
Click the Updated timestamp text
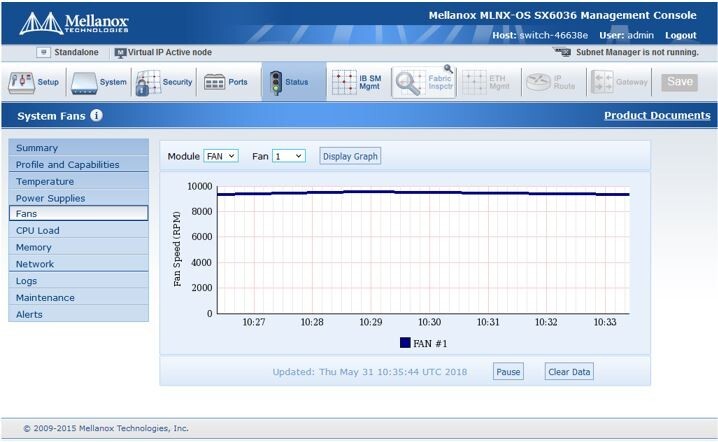(x=370, y=372)
